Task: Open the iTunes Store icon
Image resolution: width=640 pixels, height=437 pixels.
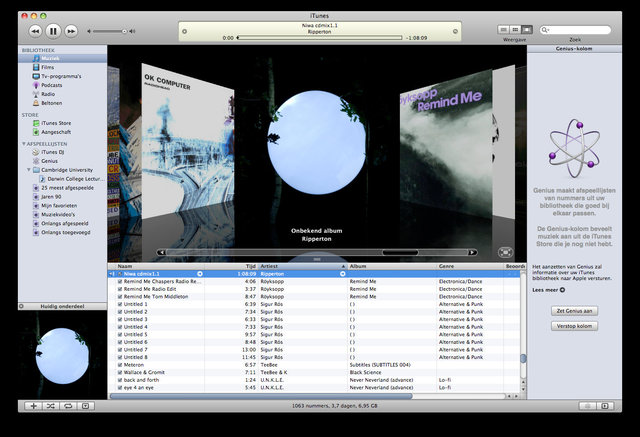Action: [x=36, y=123]
